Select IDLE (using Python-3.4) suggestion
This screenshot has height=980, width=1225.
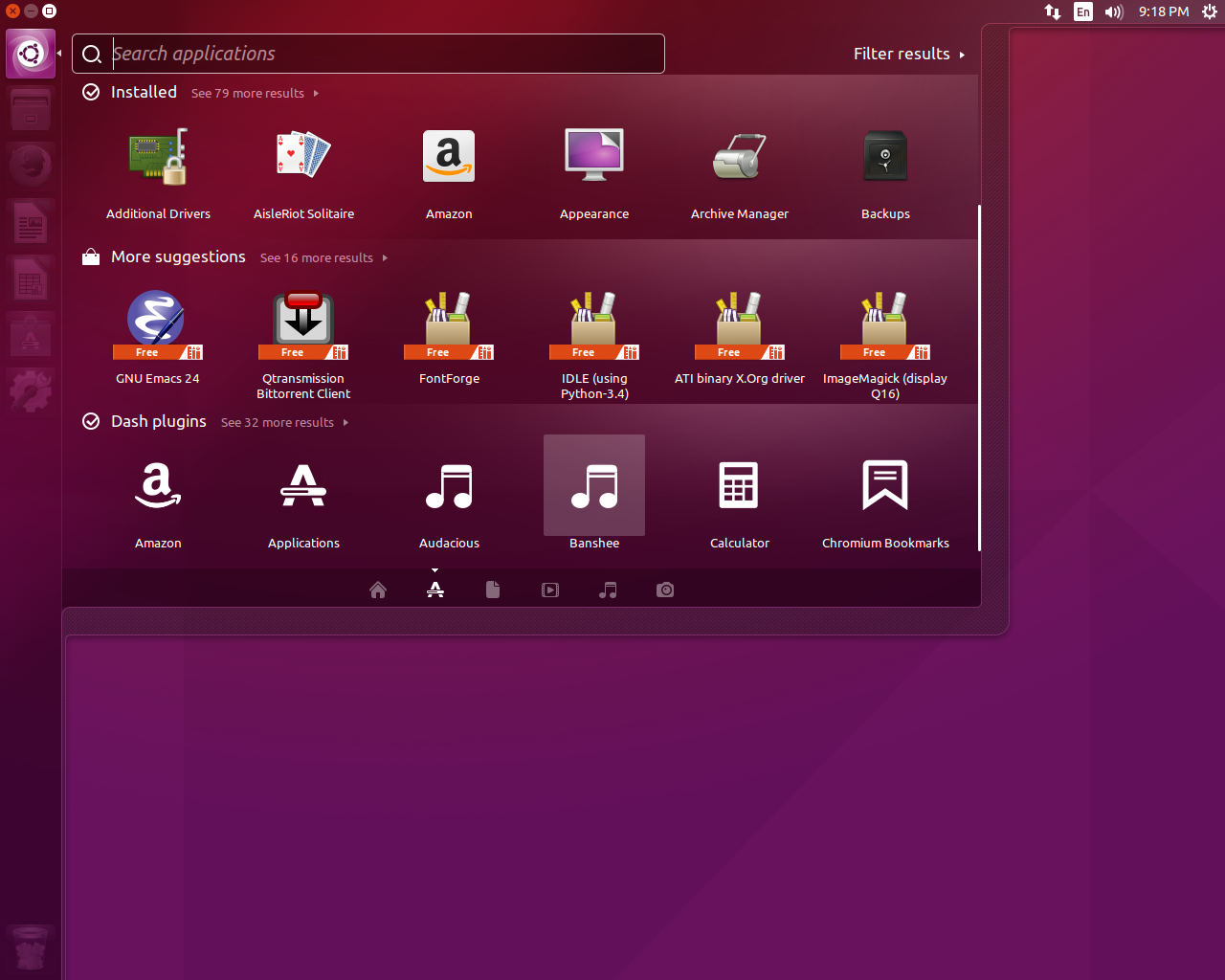point(594,345)
